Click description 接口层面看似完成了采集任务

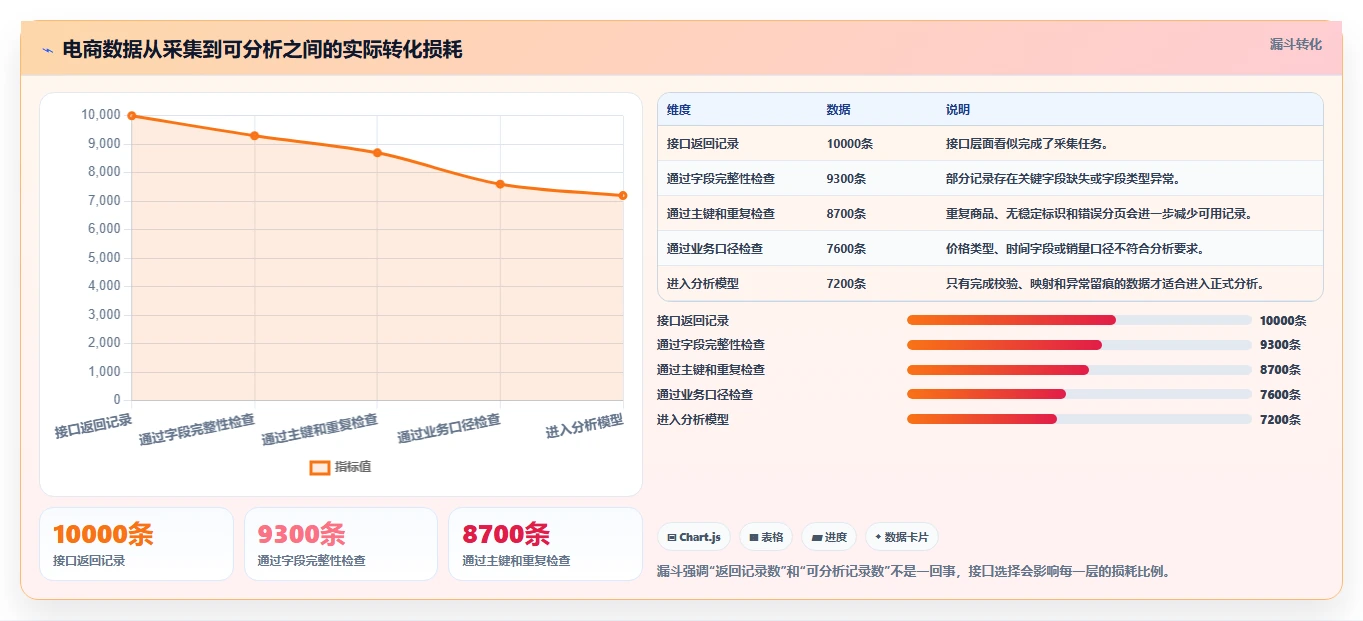pos(1027,144)
